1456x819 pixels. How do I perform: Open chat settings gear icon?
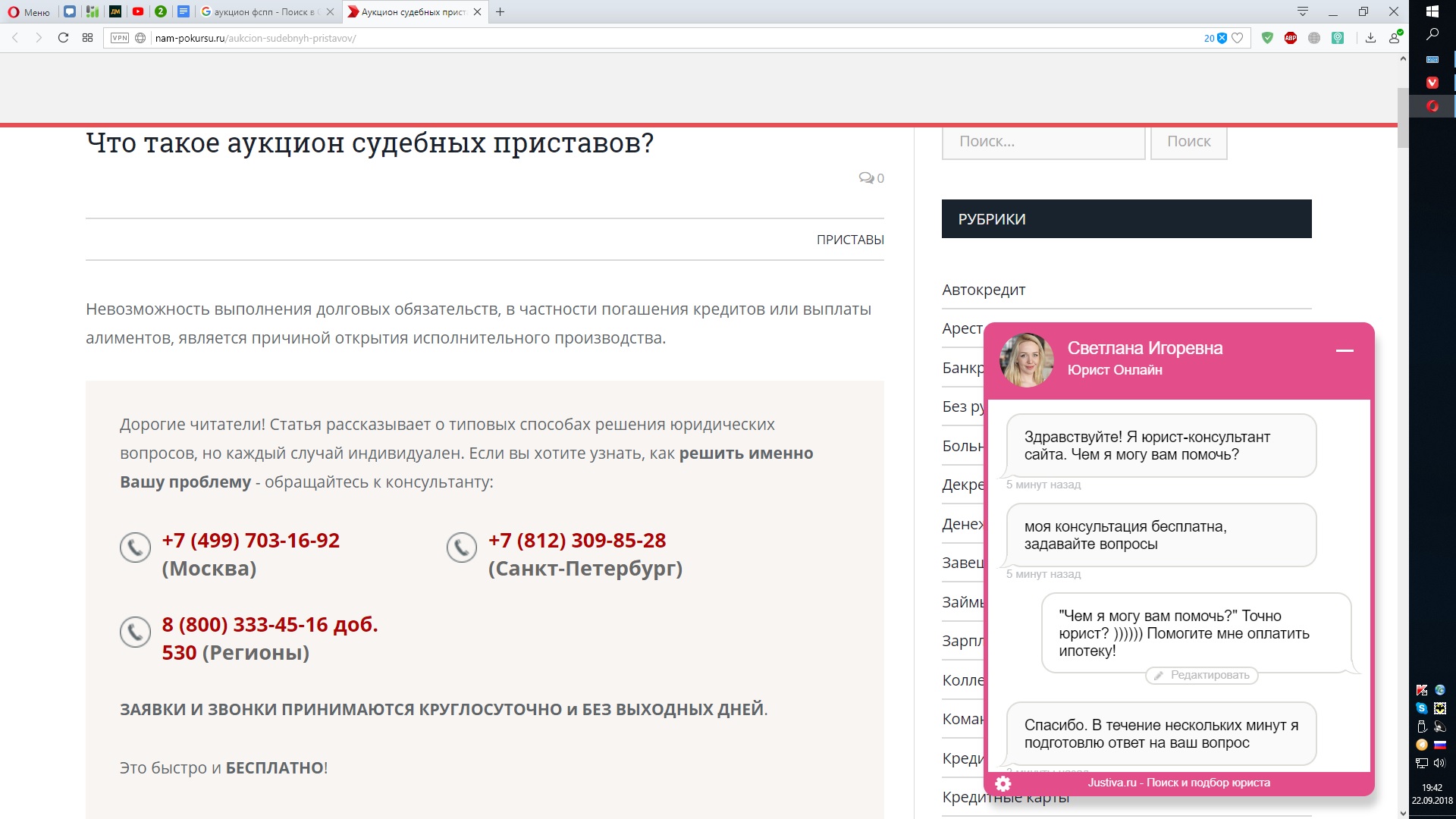(1003, 783)
